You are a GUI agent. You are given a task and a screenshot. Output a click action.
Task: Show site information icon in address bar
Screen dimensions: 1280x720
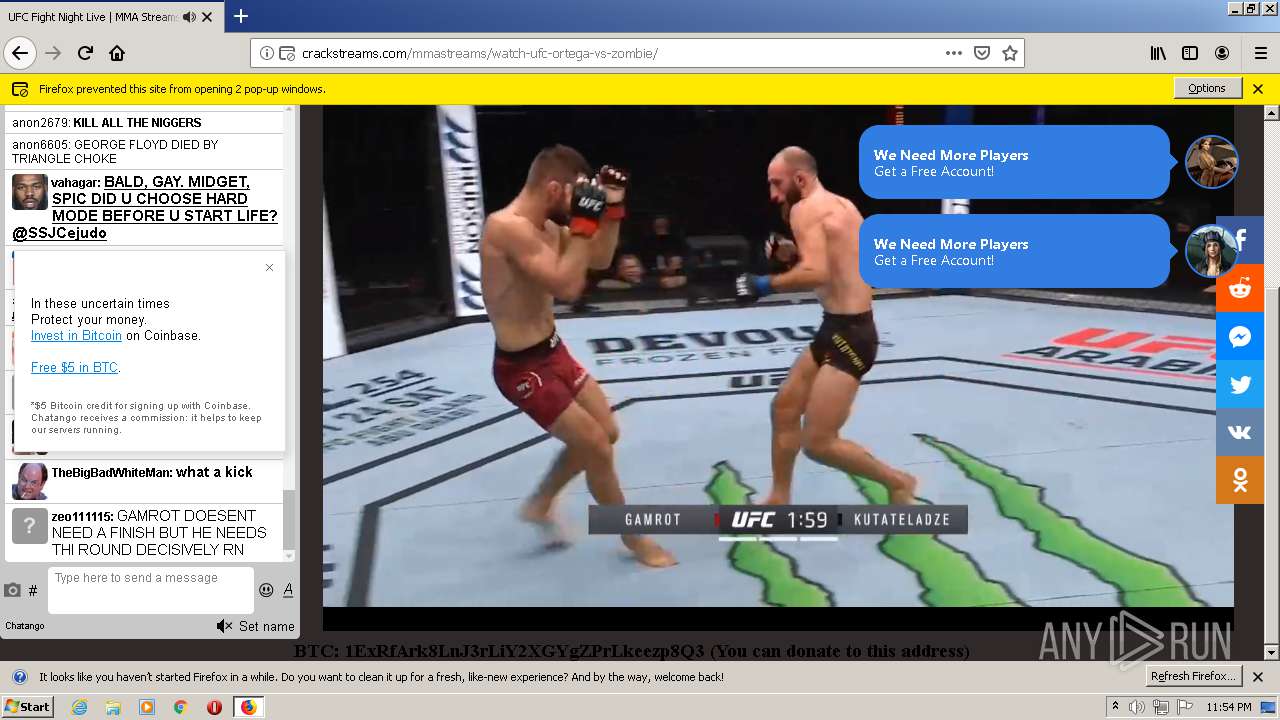[x=267, y=54]
